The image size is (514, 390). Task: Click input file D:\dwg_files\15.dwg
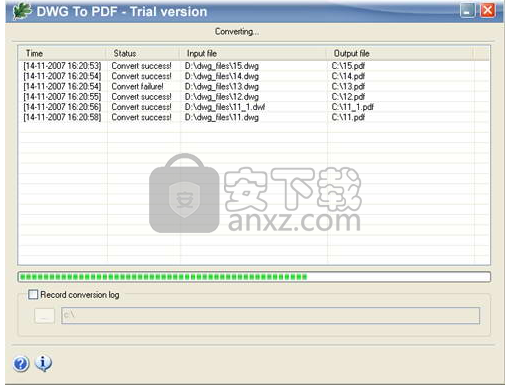tap(222, 66)
